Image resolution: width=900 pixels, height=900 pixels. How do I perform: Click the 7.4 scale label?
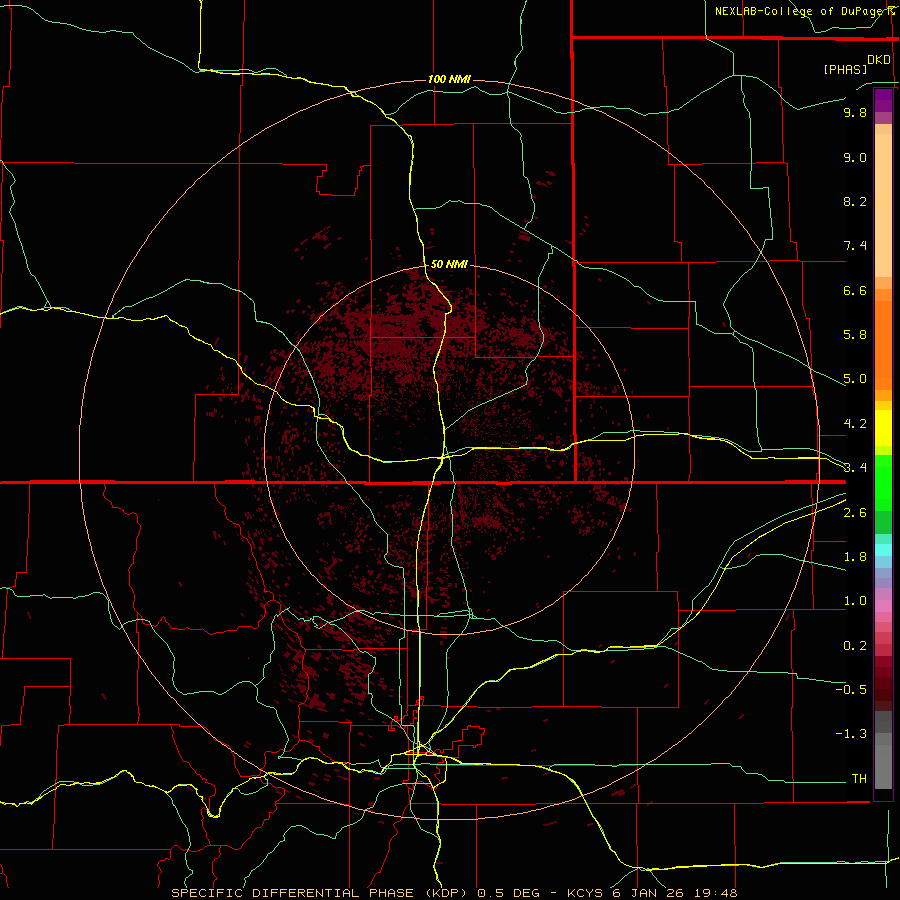pos(855,246)
